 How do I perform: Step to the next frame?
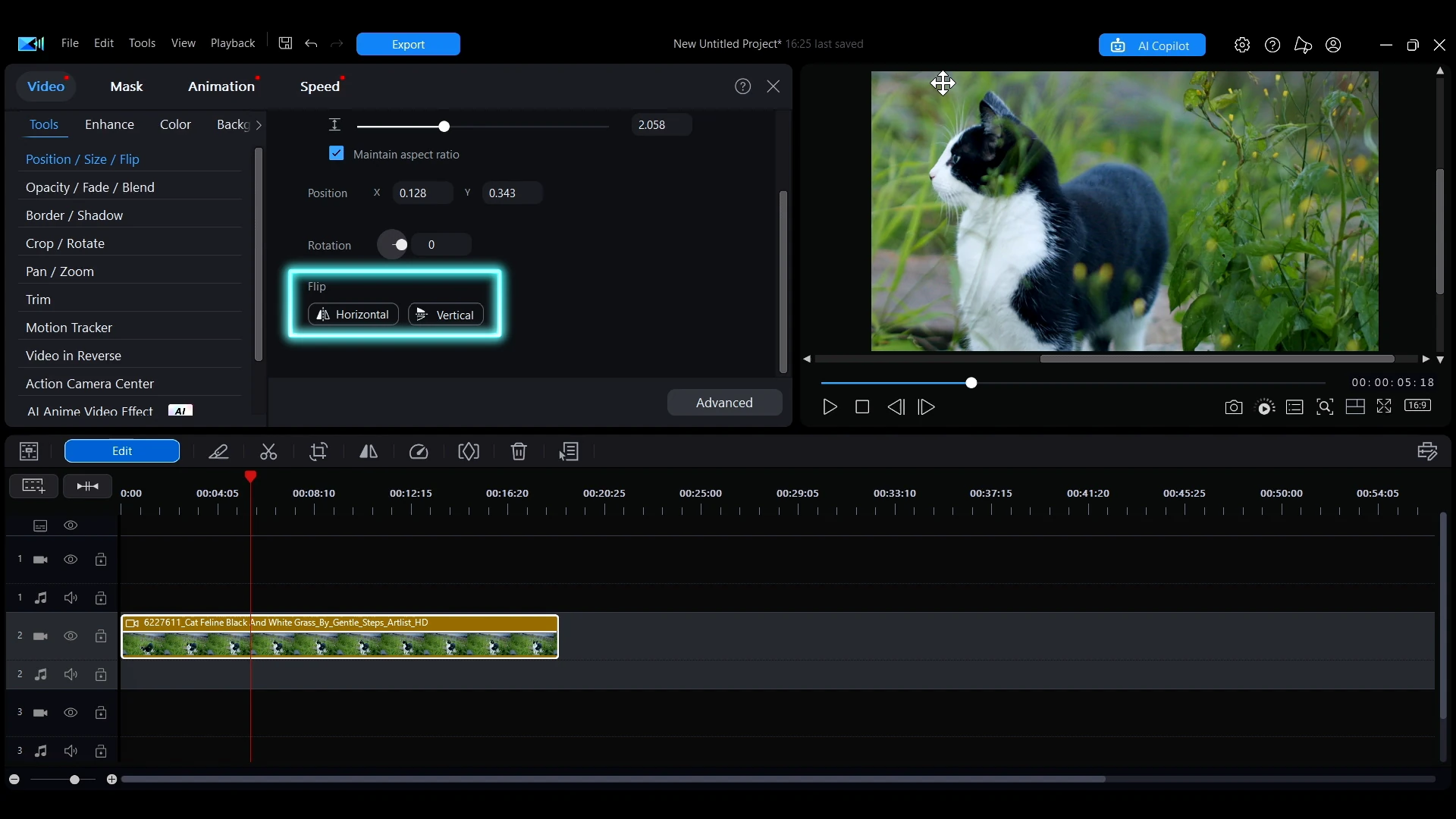[927, 407]
